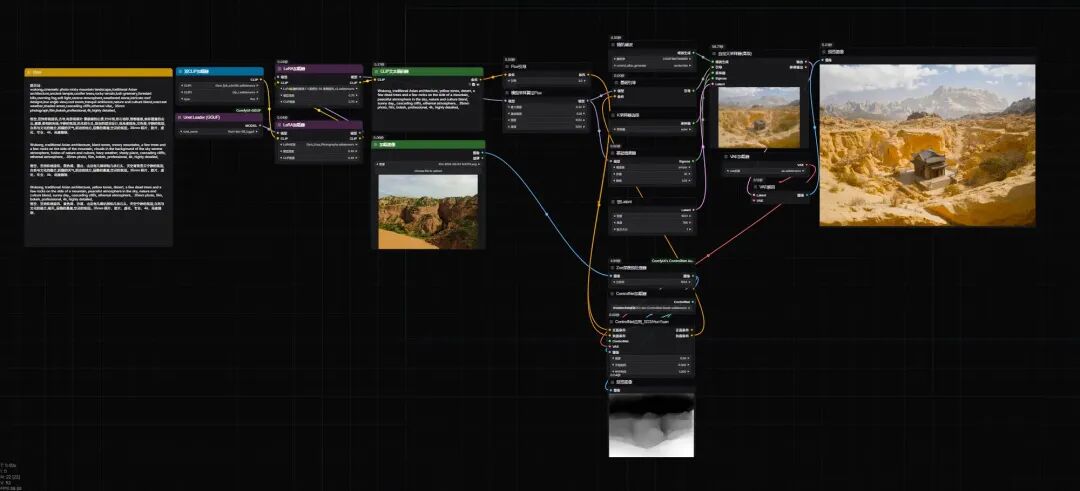Collapse the depth map Preview Image node dot

613,382
